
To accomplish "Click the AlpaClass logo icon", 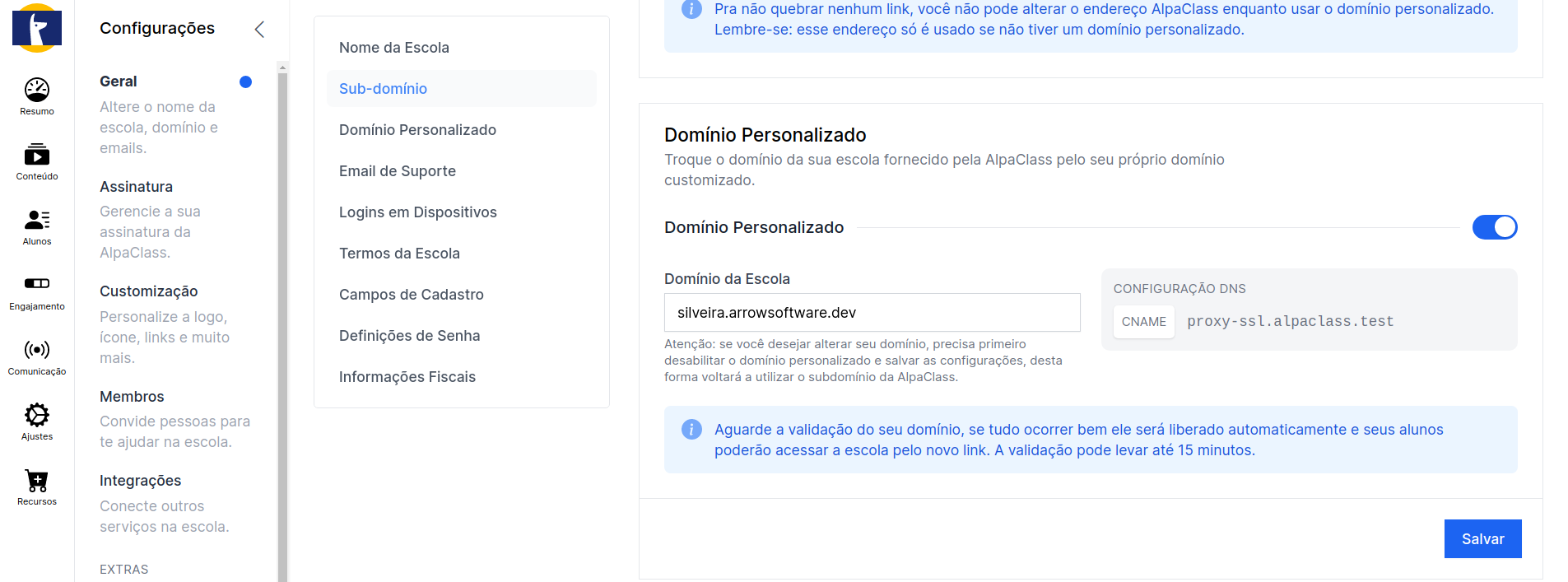I will [37, 28].
